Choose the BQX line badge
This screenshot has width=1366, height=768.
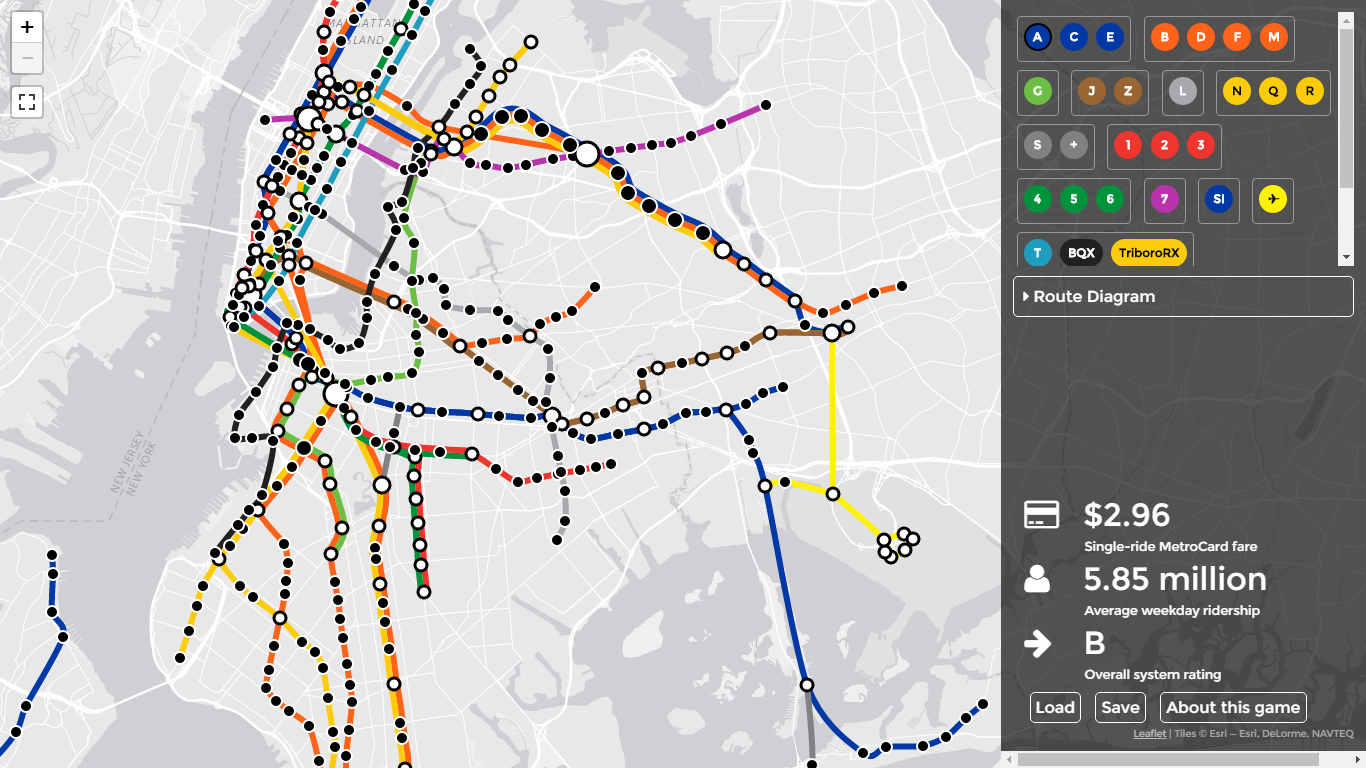coord(1081,253)
